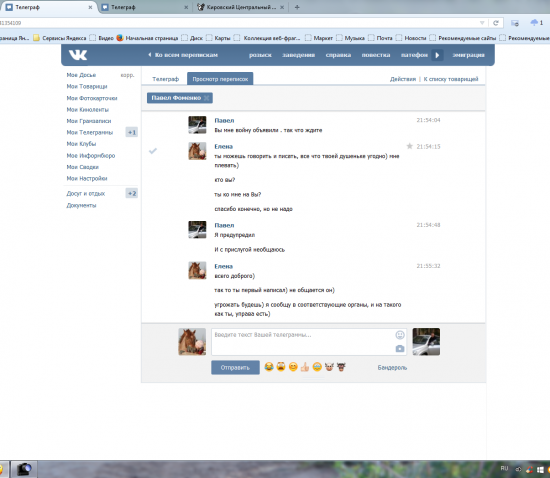Switch to Просмотр переписок tab
Screen dimensions: 550x478
[x=220, y=79]
